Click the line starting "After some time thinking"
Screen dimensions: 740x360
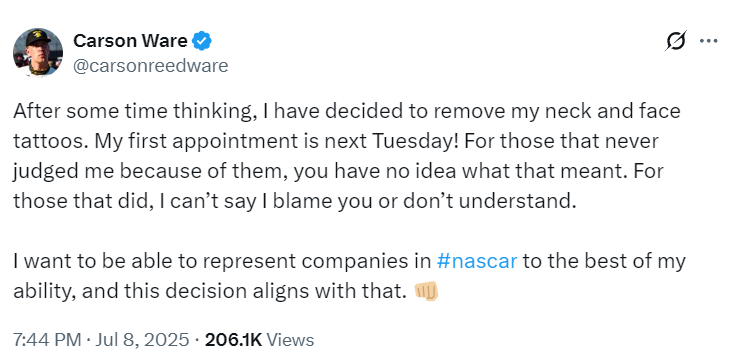coord(347,111)
